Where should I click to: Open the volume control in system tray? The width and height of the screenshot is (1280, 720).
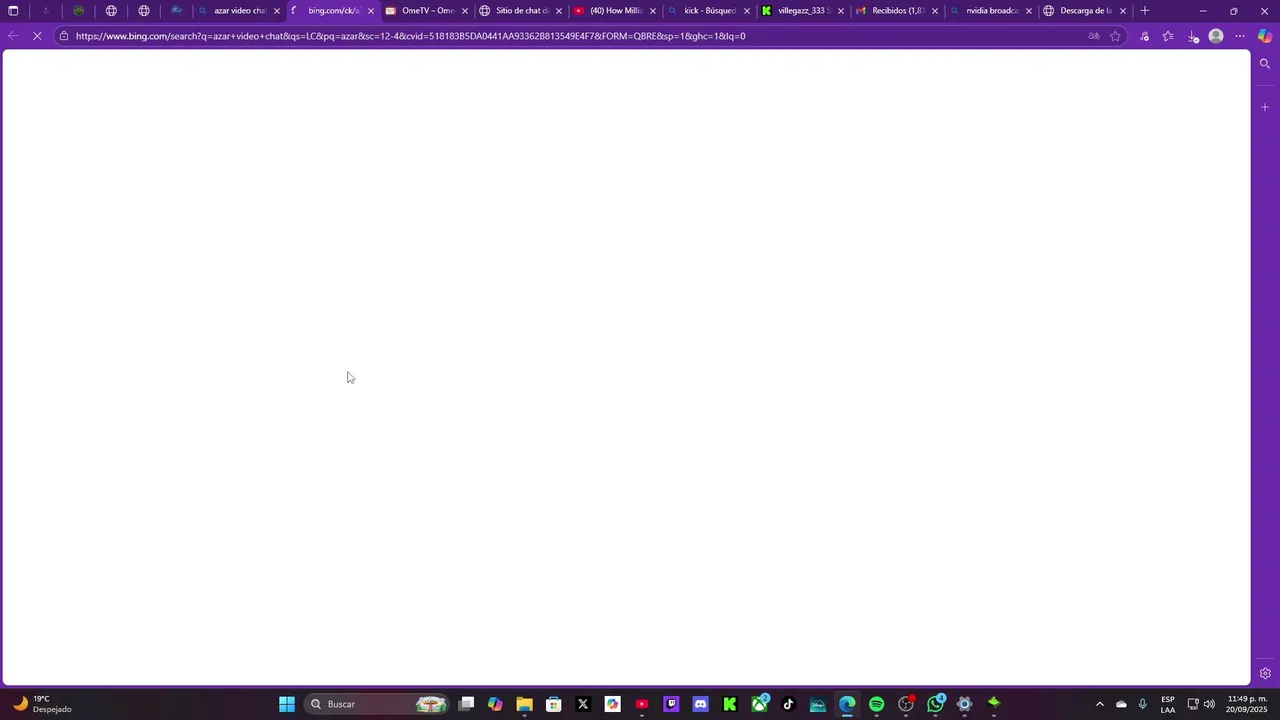click(x=1209, y=704)
